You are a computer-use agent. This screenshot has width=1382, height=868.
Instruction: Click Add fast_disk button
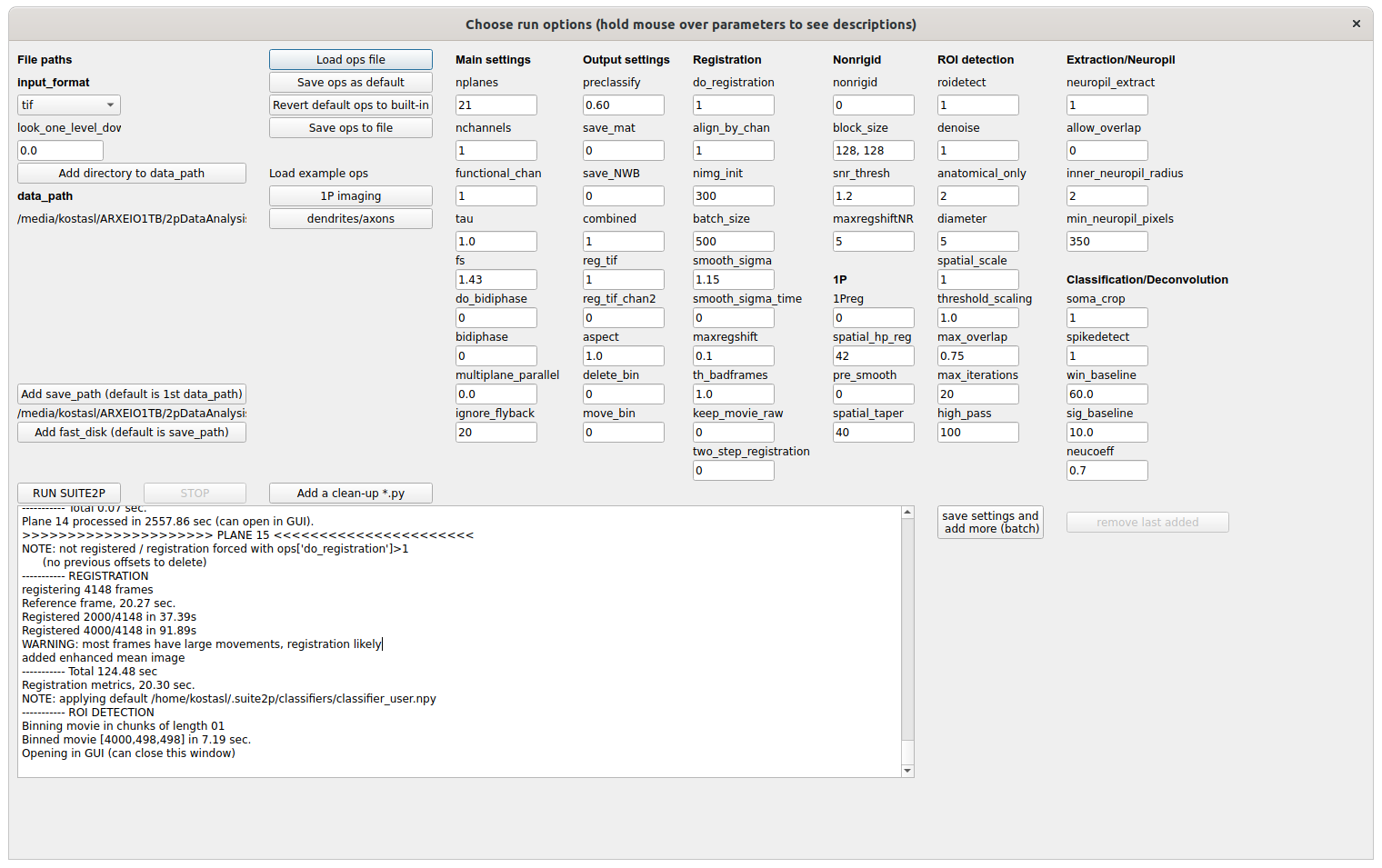(x=131, y=432)
